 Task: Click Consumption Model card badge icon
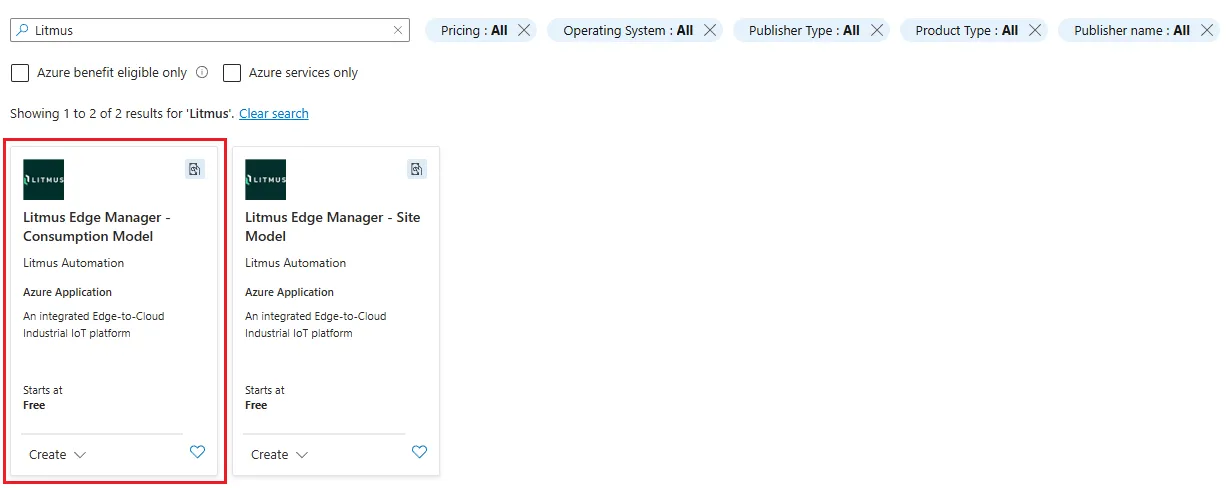195,169
